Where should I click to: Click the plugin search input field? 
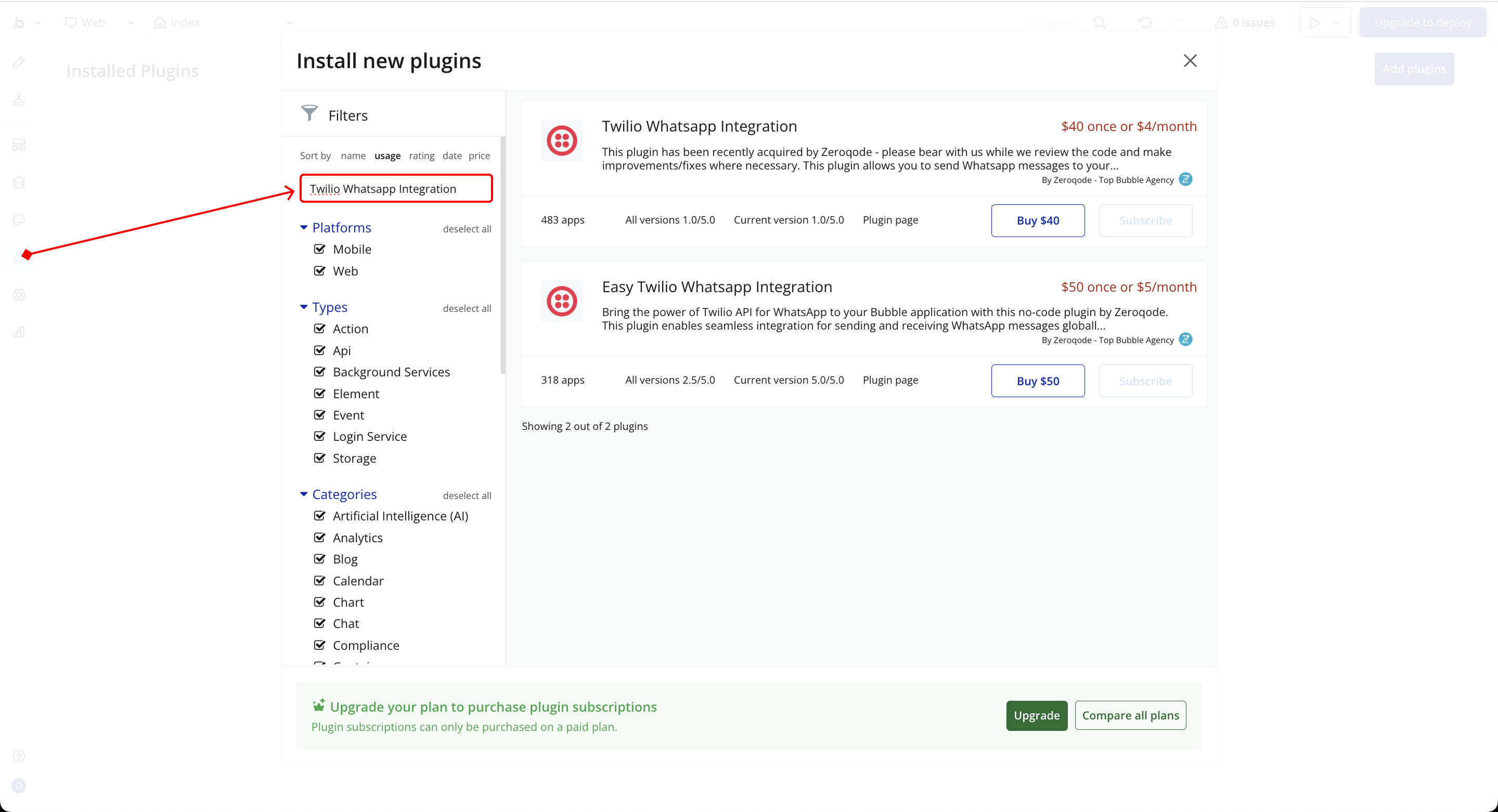(x=396, y=189)
